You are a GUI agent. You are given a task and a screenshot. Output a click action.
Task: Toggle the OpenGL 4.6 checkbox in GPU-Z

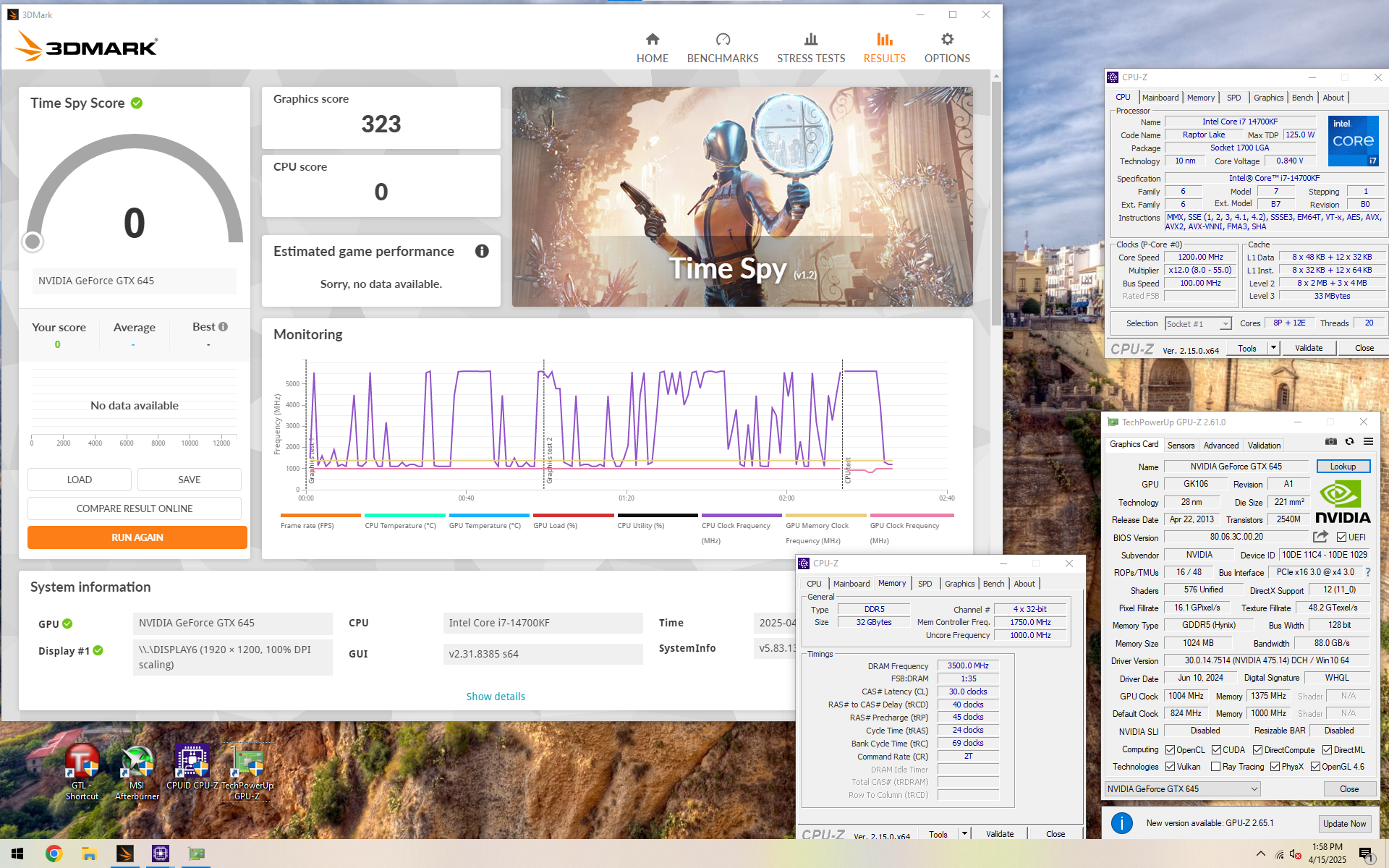point(1316,767)
